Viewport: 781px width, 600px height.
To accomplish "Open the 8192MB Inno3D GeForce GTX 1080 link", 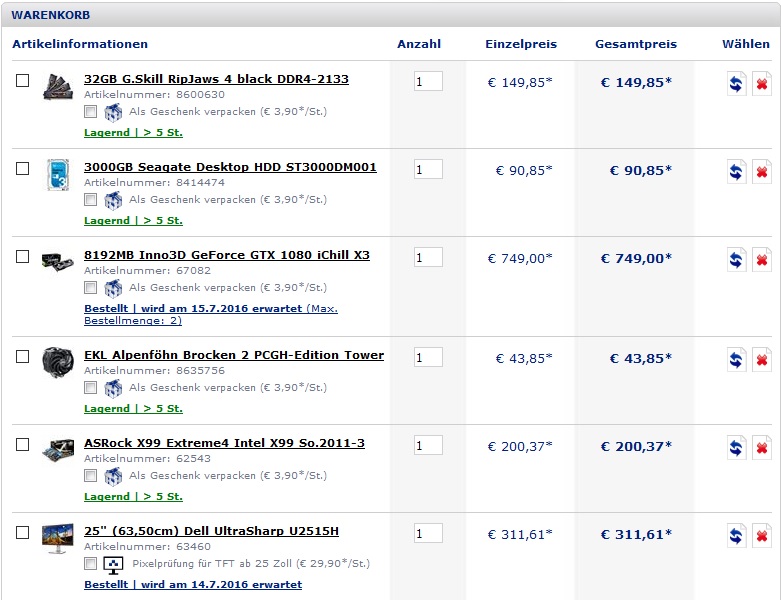I will tap(227, 255).
